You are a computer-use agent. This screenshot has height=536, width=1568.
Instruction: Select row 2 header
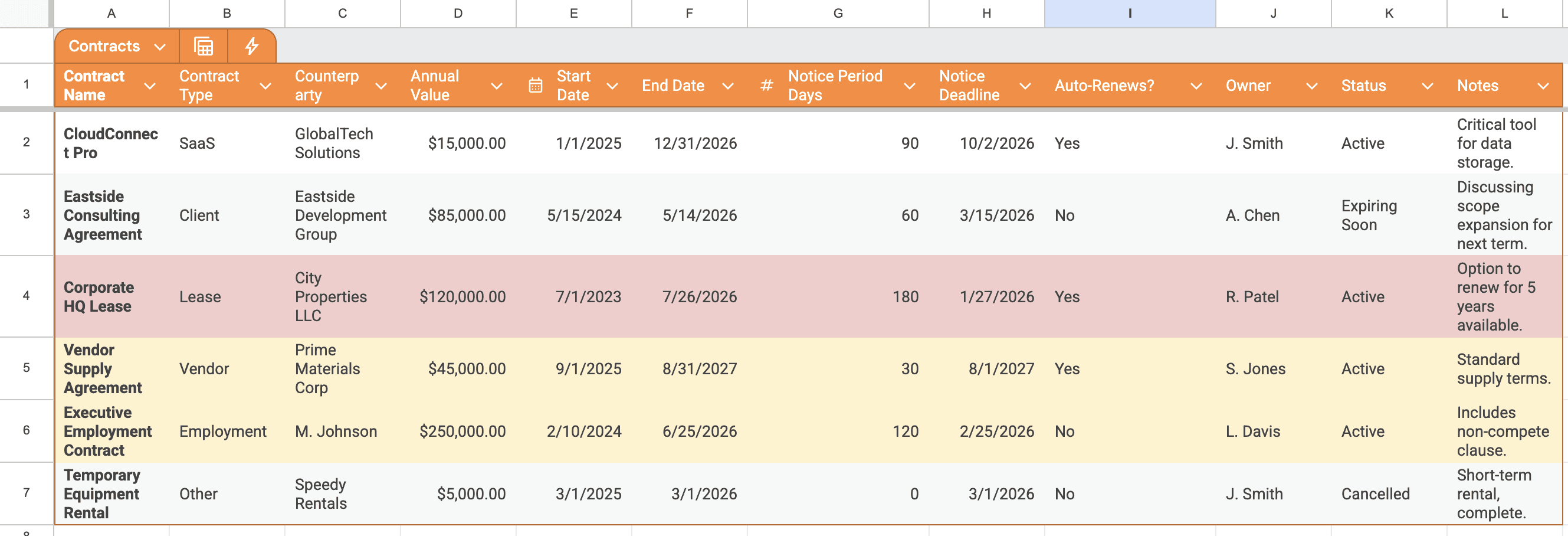click(26, 142)
